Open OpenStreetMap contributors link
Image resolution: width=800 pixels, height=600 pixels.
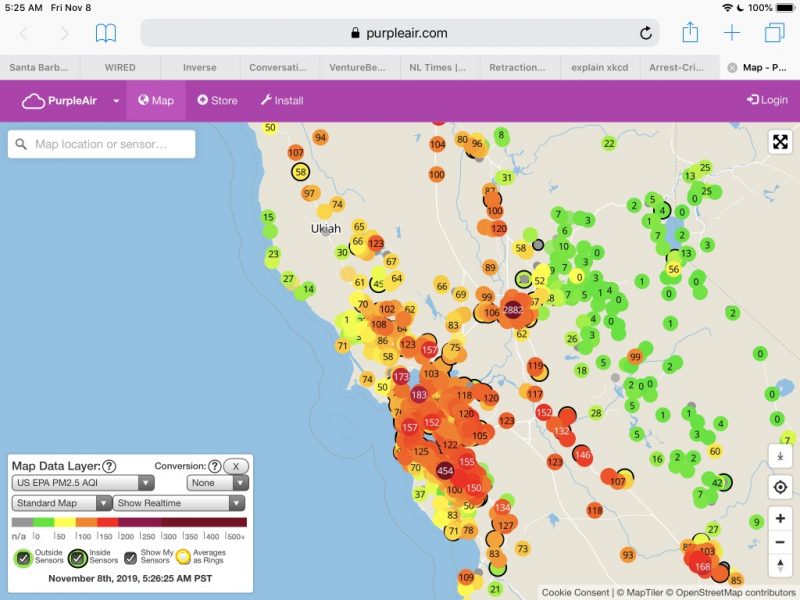(731, 592)
